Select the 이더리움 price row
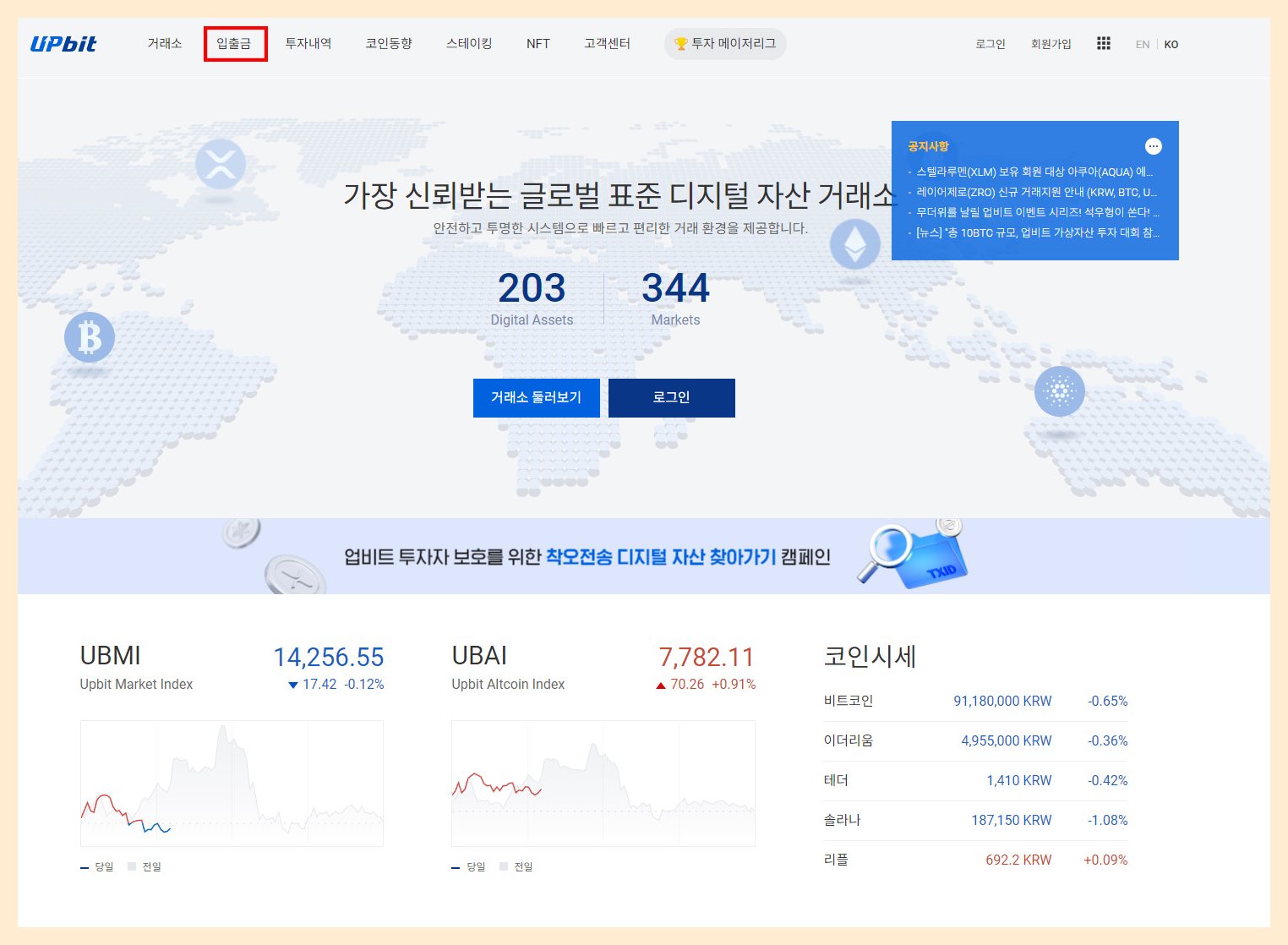Screen dimensions: 1288x945 coord(975,741)
